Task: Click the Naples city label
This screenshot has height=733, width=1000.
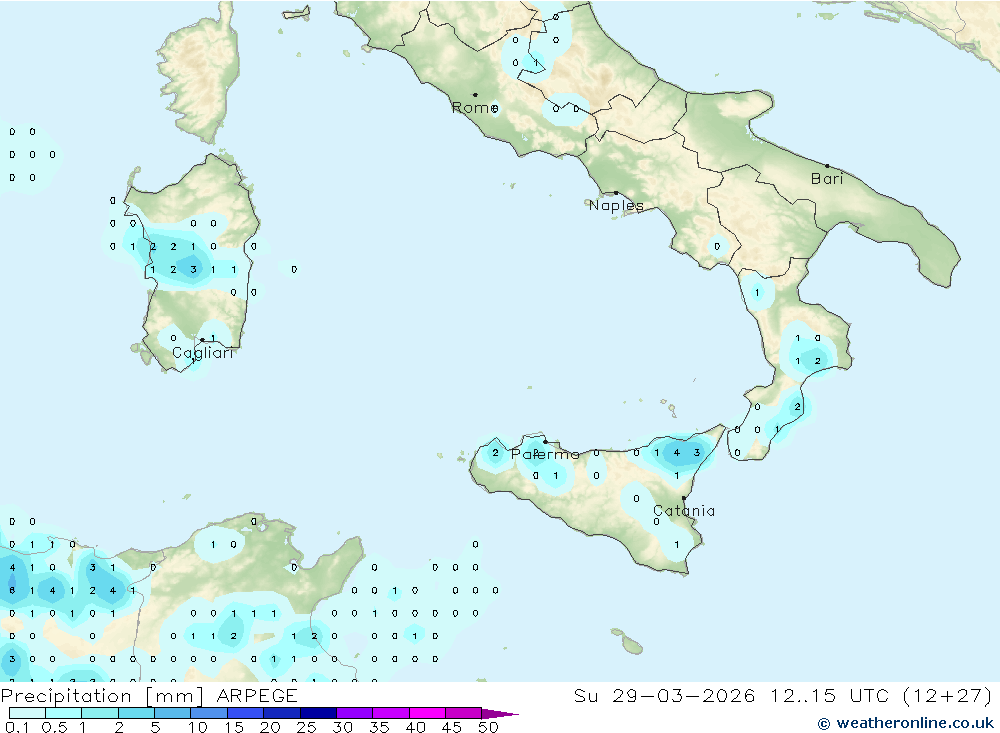Action: pyautogui.click(x=616, y=205)
